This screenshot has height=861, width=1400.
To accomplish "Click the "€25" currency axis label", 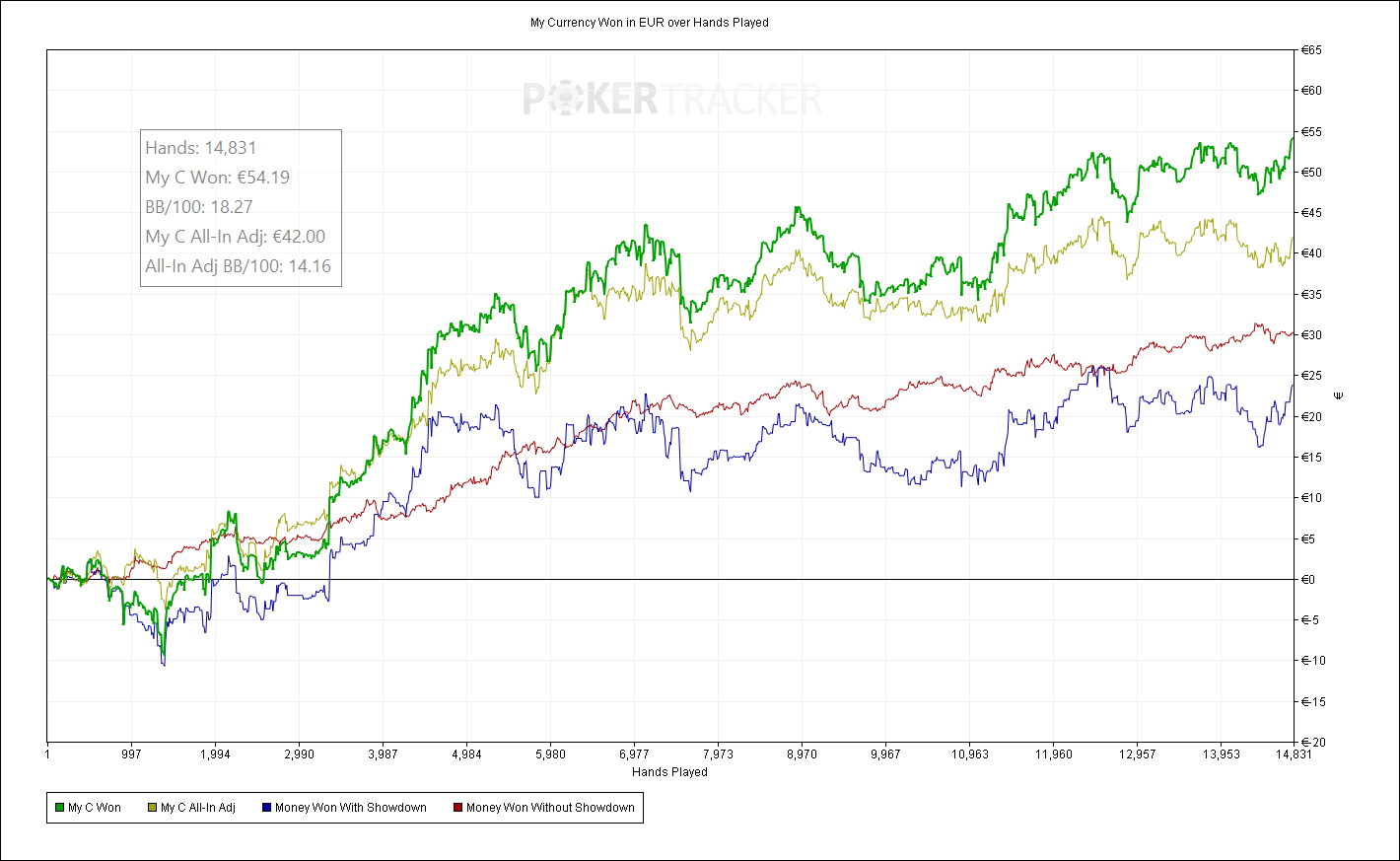I will click(1312, 376).
